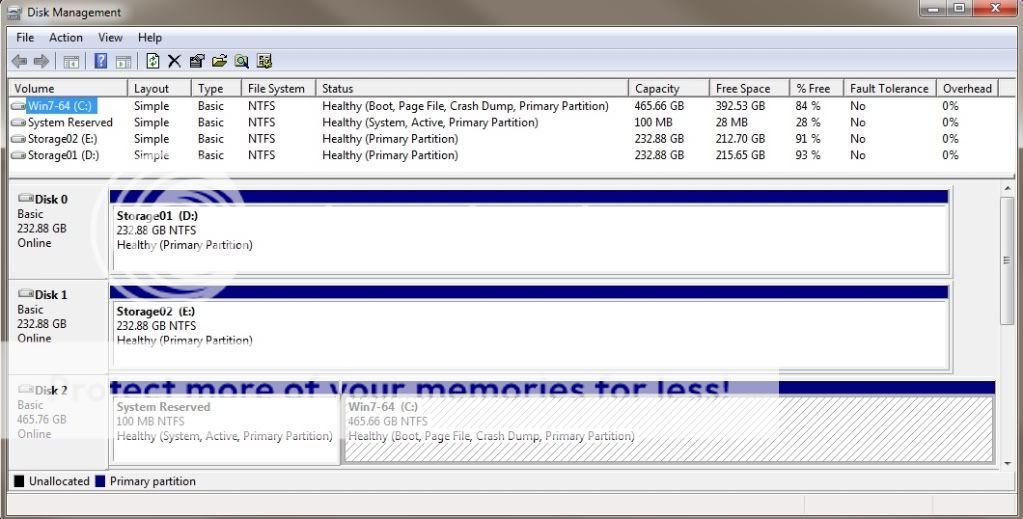Image resolution: width=1023 pixels, height=519 pixels.
Task: Open Properties from the toolbar icon
Action: coord(196,61)
